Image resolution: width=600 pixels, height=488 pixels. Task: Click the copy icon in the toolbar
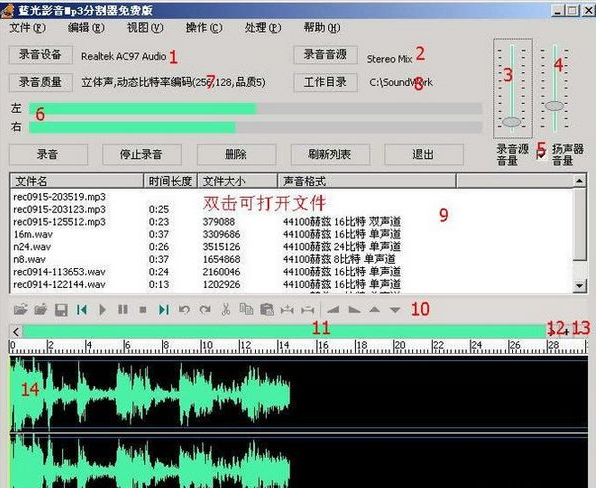[246, 309]
